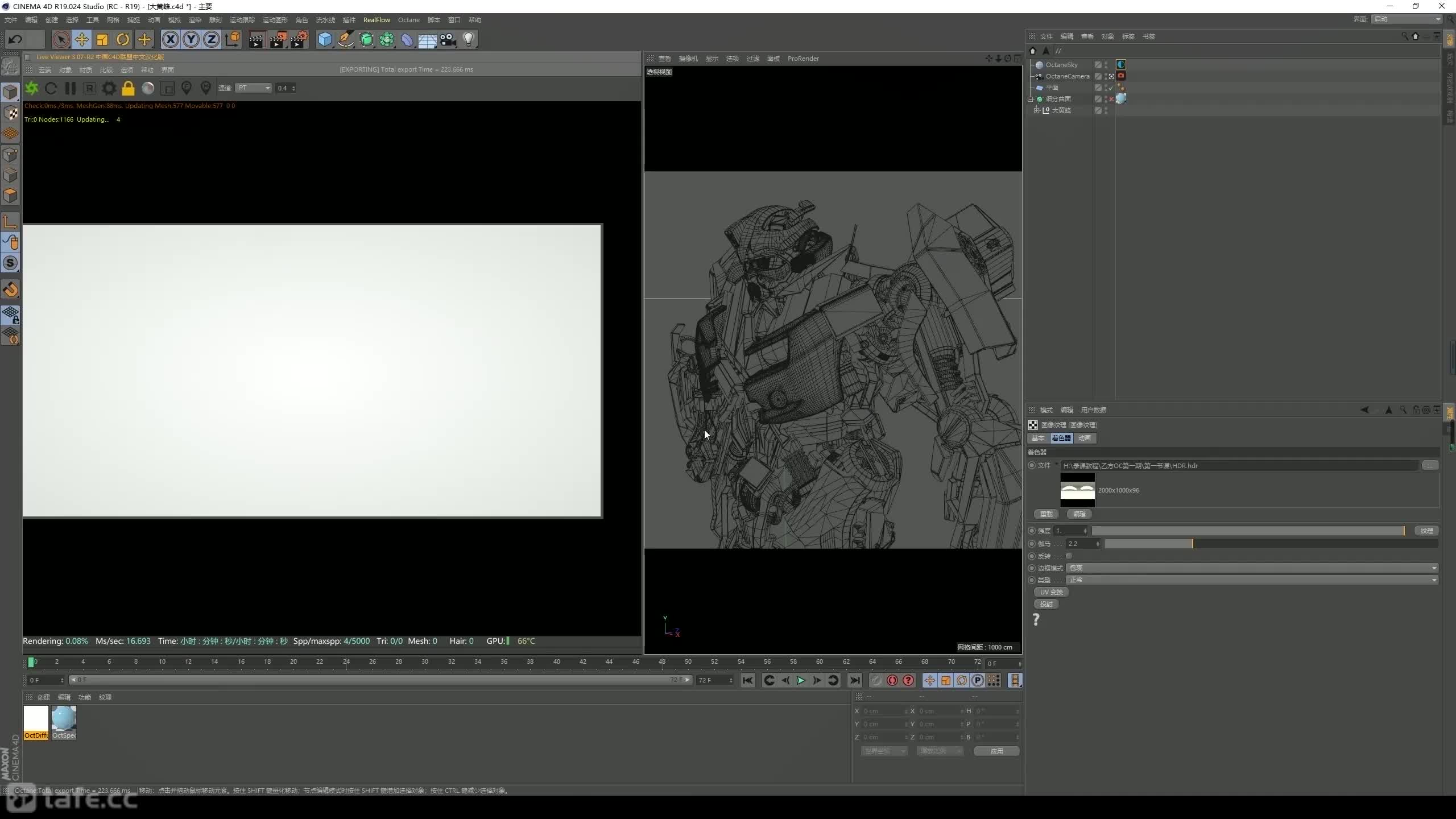
Task: Toggle the Y axis lock
Action: [191, 39]
